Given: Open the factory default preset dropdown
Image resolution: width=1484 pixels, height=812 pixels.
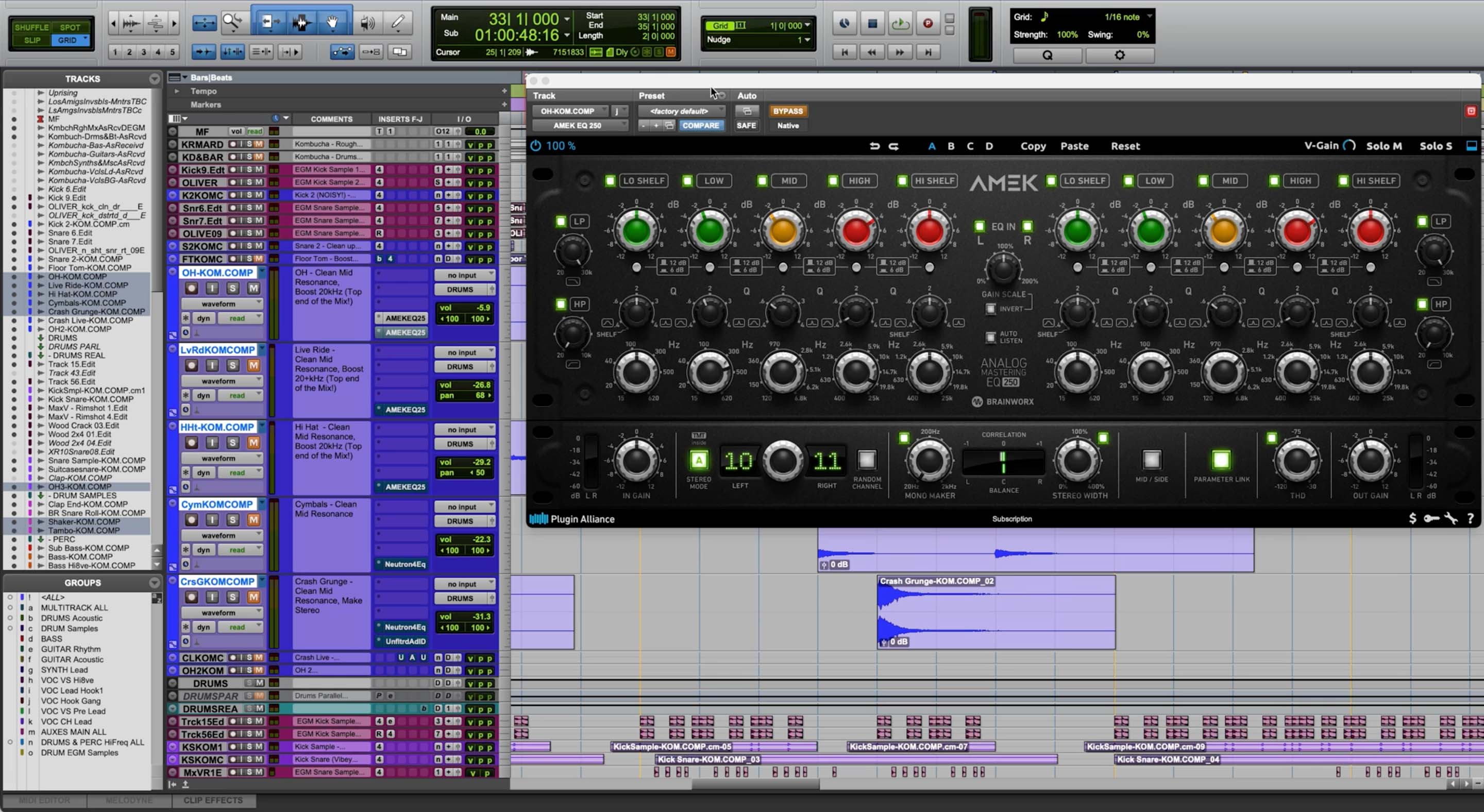Looking at the screenshot, I should (x=682, y=111).
